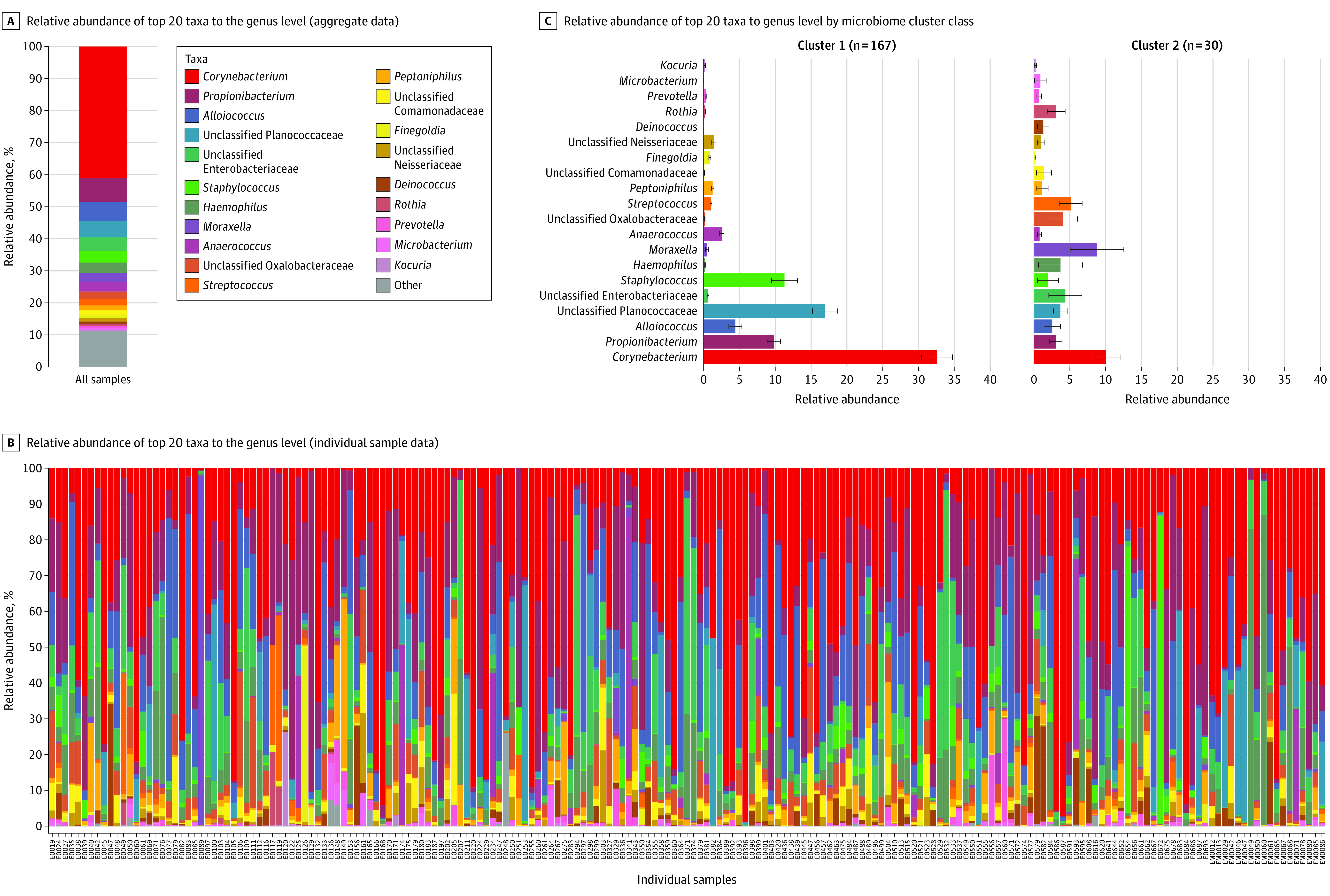Click the Finegoldia legend swatch

click(383, 130)
